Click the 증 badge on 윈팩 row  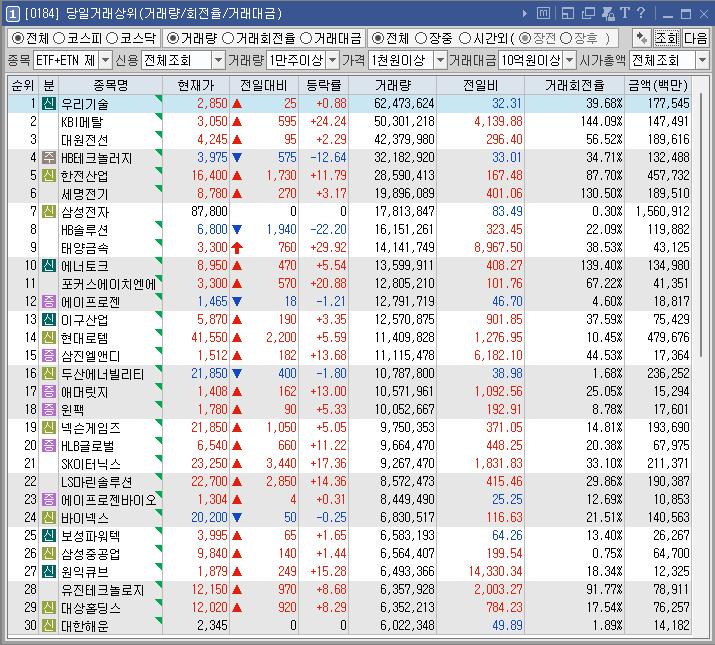[x=49, y=409]
